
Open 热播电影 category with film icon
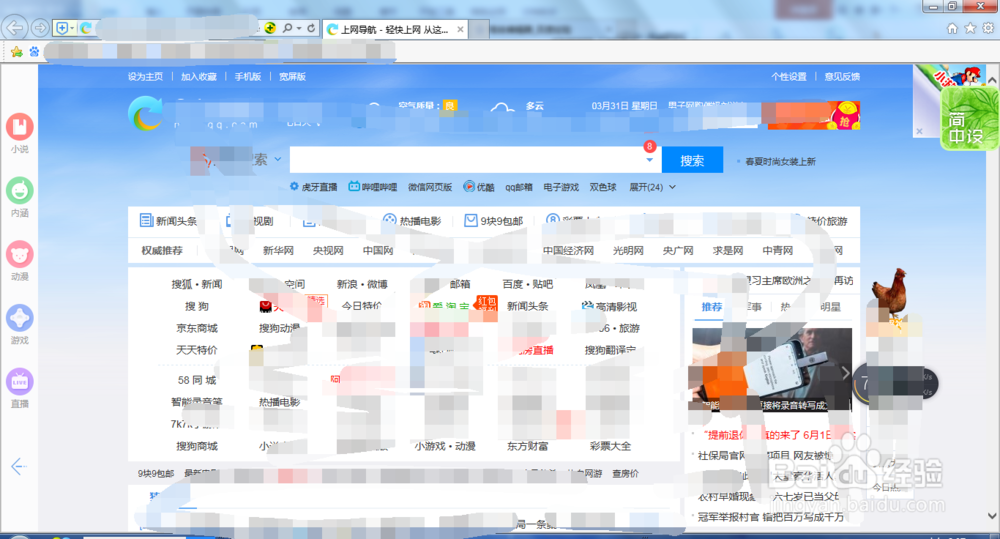(412, 221)
